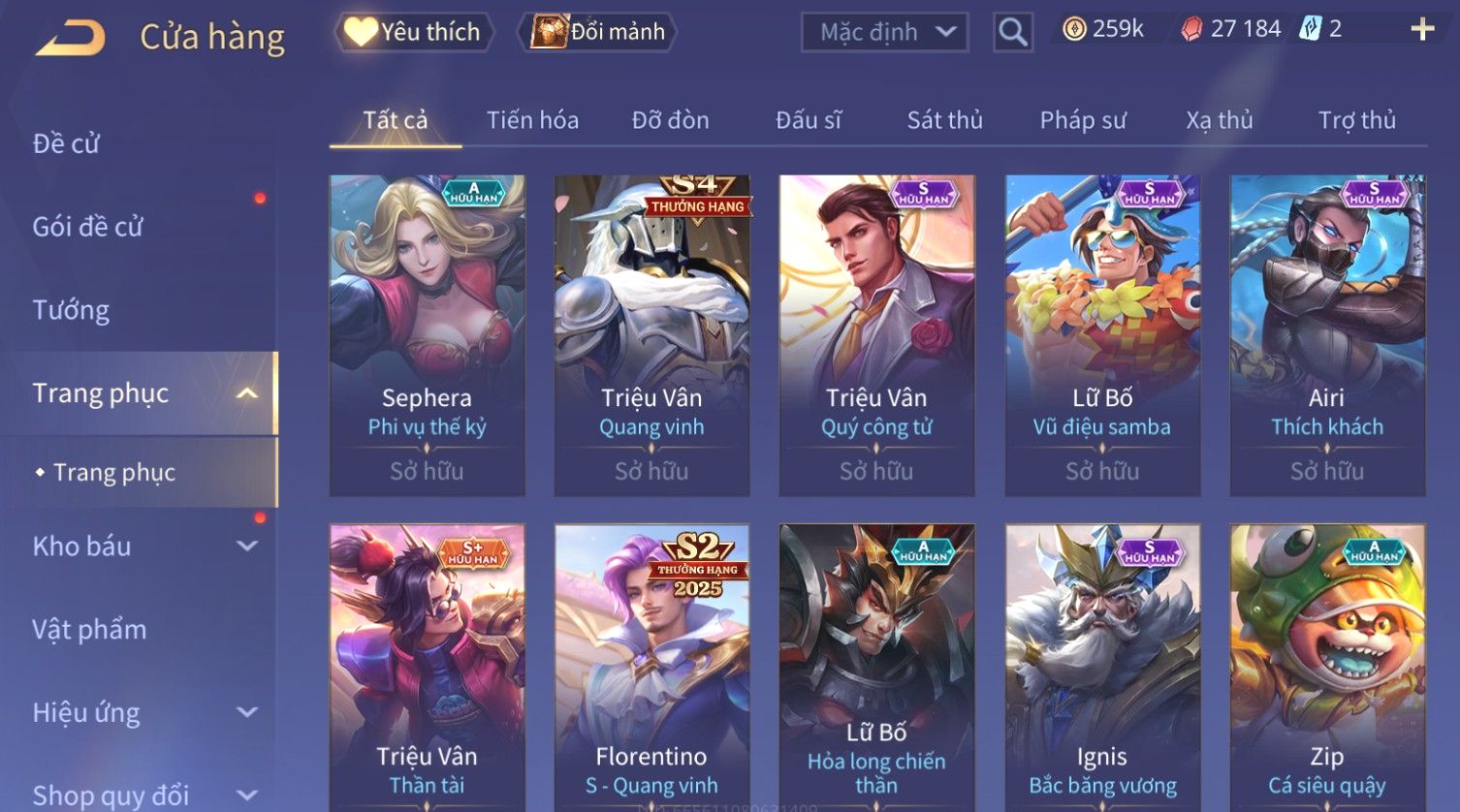This screenshot has width=1460, height=812.
Task: Select the Tiến hóa tab
Action: click(x=532, y=120)
